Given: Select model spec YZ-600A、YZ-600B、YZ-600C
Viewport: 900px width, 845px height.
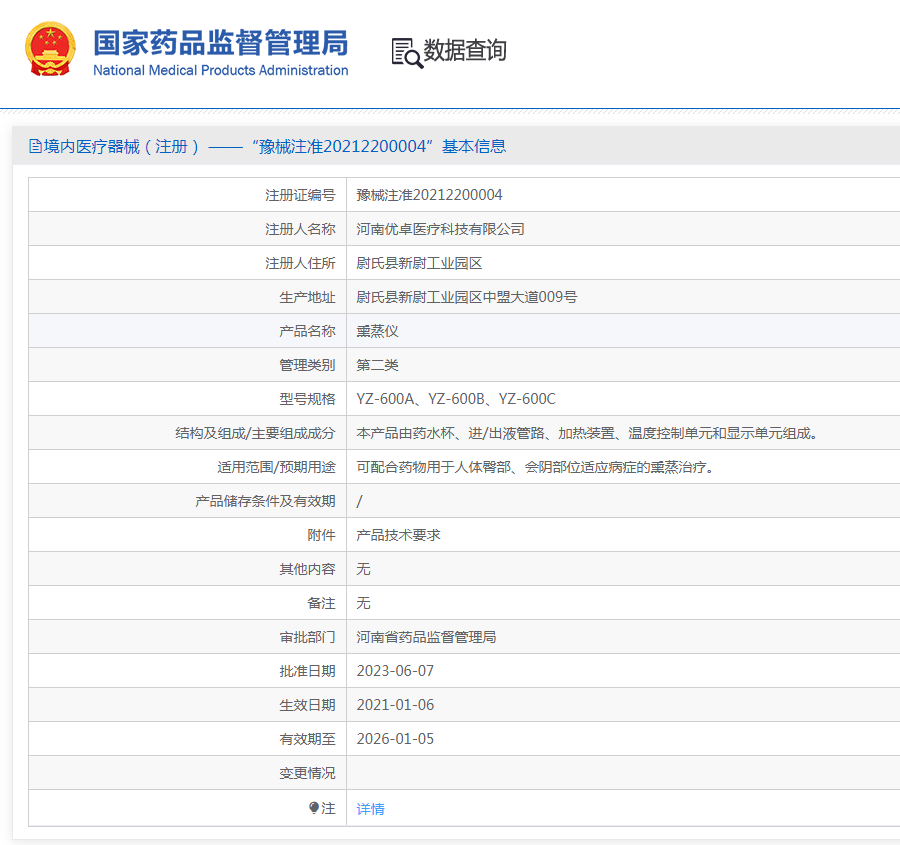Looking at the screenshot, I should (456, 399).
